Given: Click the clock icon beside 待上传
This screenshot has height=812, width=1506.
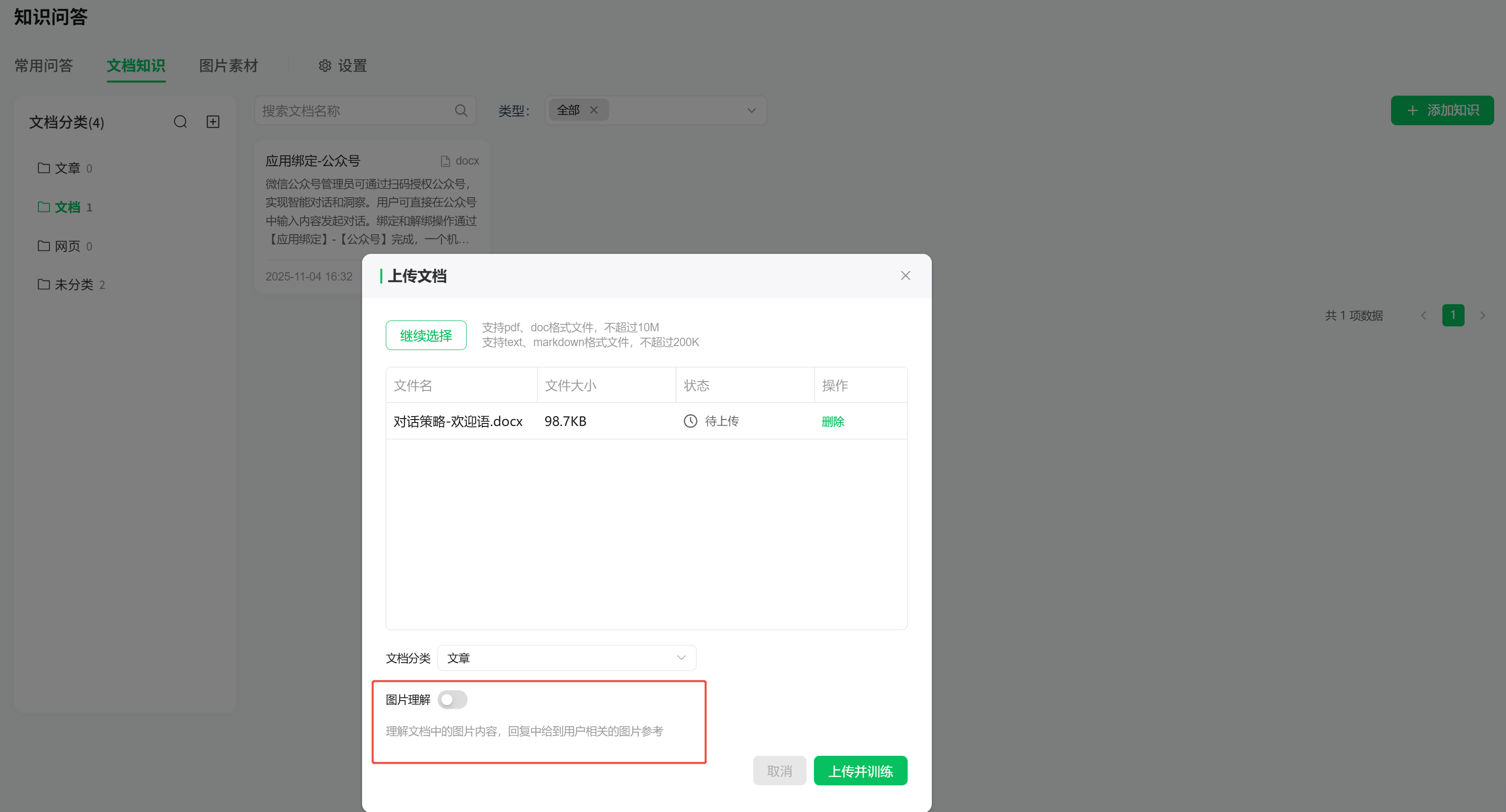Looking at the screenshot, I should click(x=691, y=421).
